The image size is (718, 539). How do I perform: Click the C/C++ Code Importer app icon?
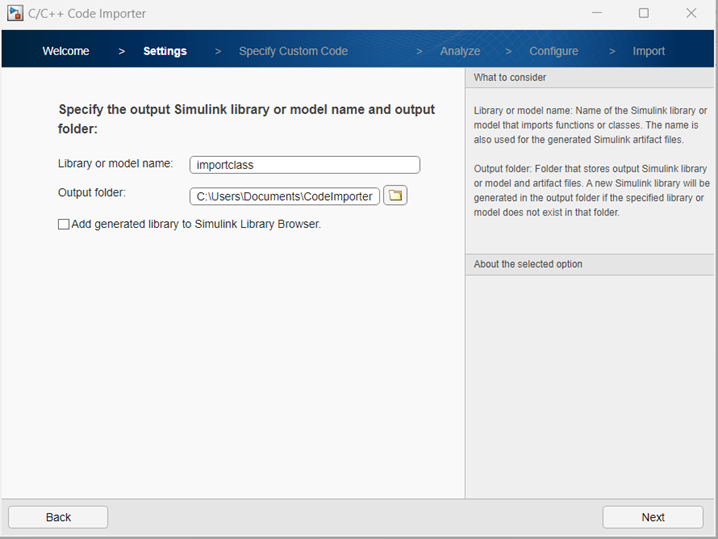(x=15, y=13)
